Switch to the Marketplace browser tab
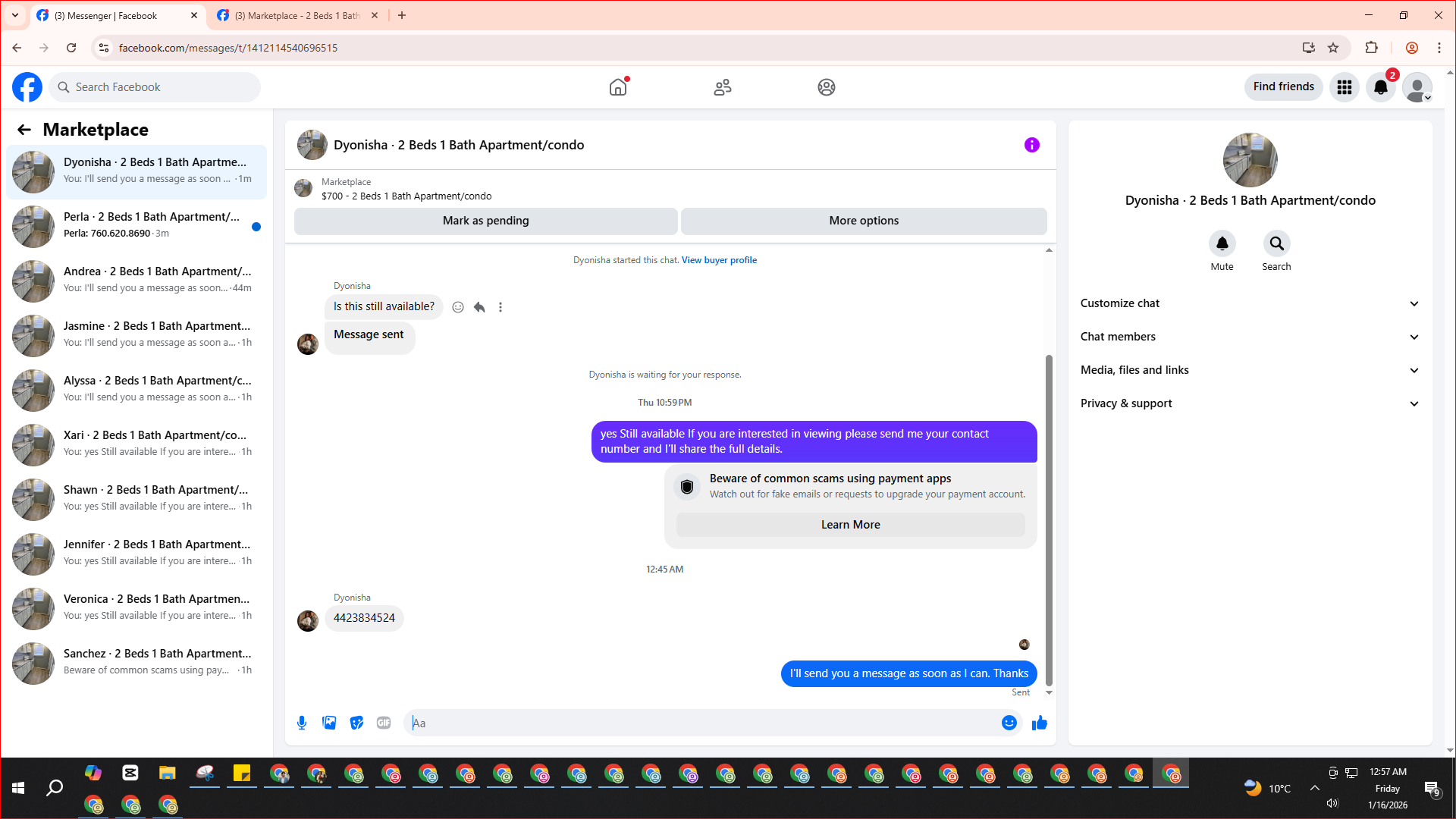The height and width of the screenshot is (819, 1456). [297, 15]
